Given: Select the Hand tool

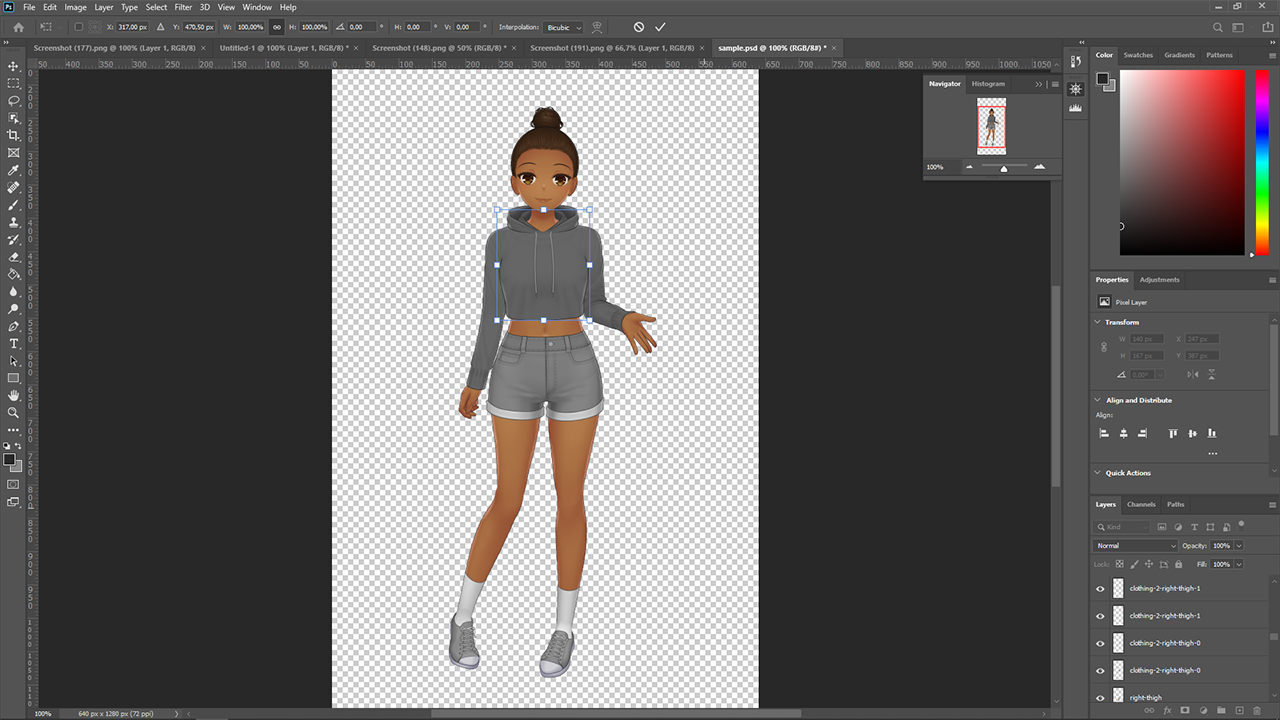Looking at the screenshot, I should tap(14, 395).
